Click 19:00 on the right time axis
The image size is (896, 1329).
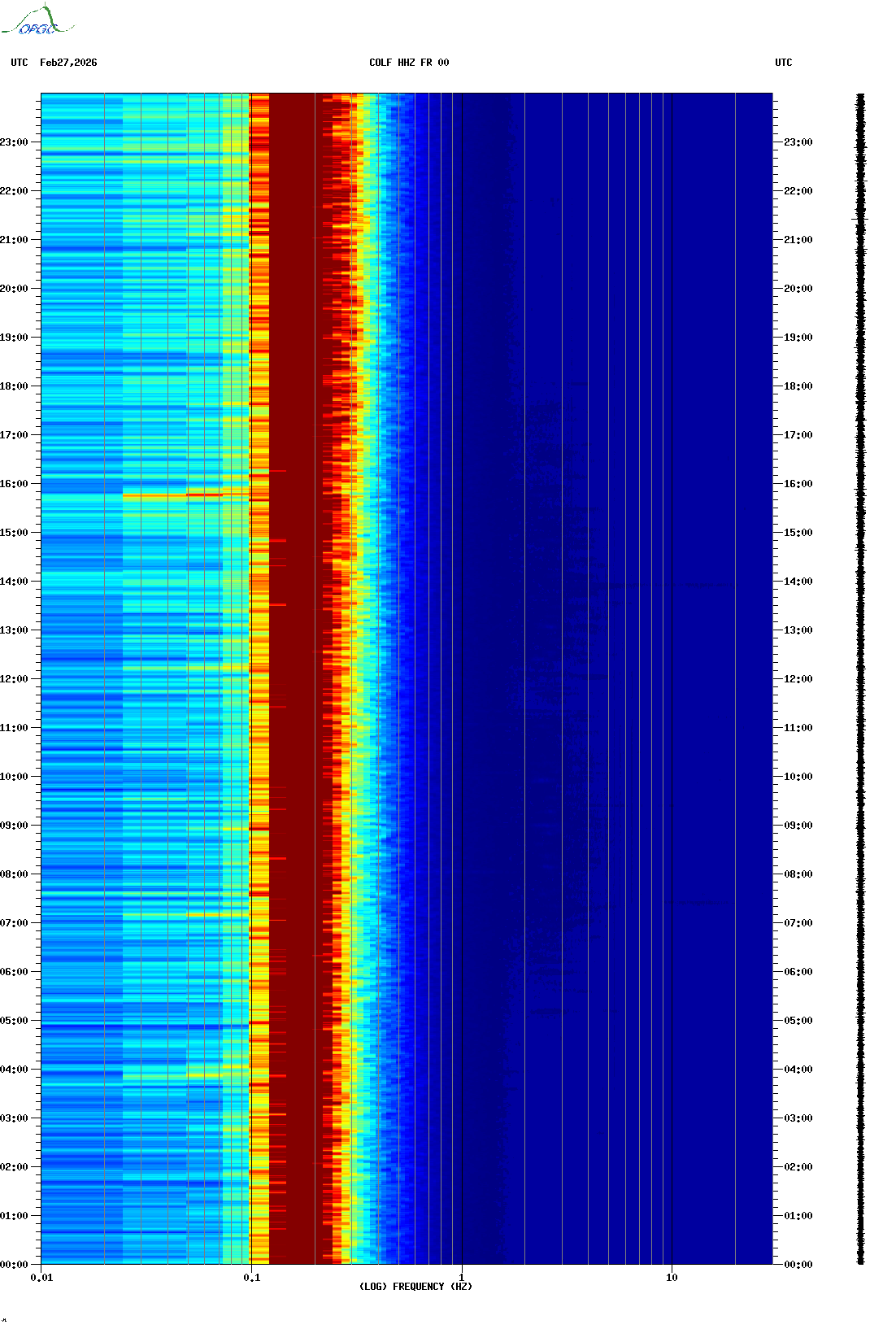(798, 338)
